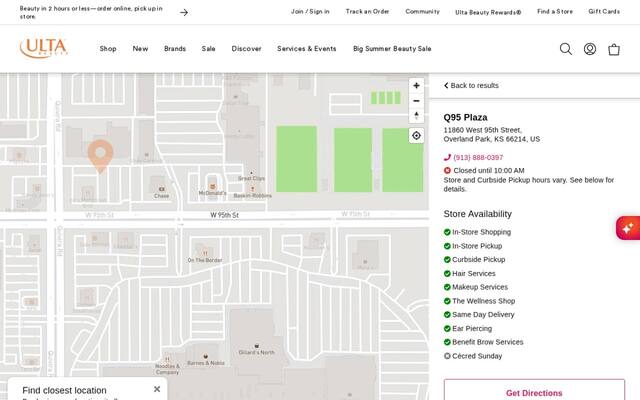
Task: Open the New menu
Action: [x=140, y=49]
